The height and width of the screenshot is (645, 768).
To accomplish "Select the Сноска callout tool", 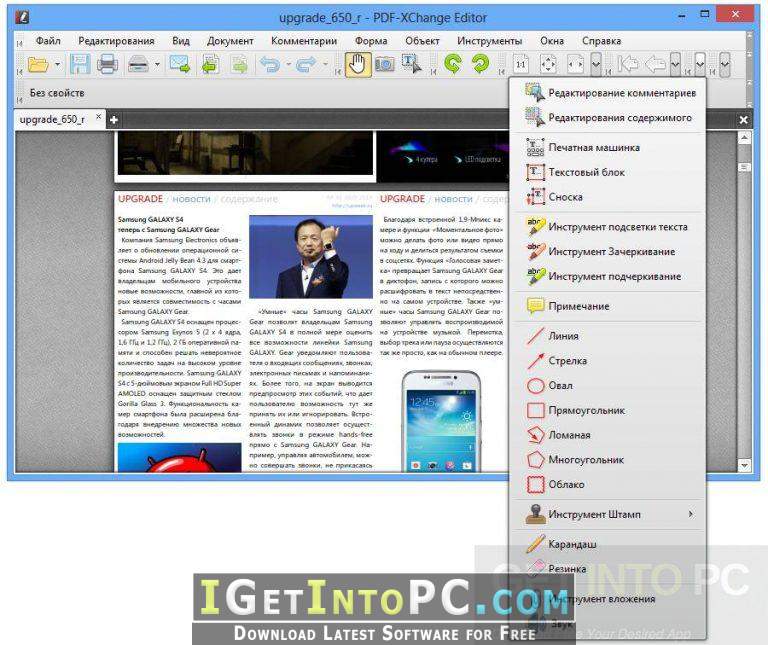I will click(x=608, y=197).
